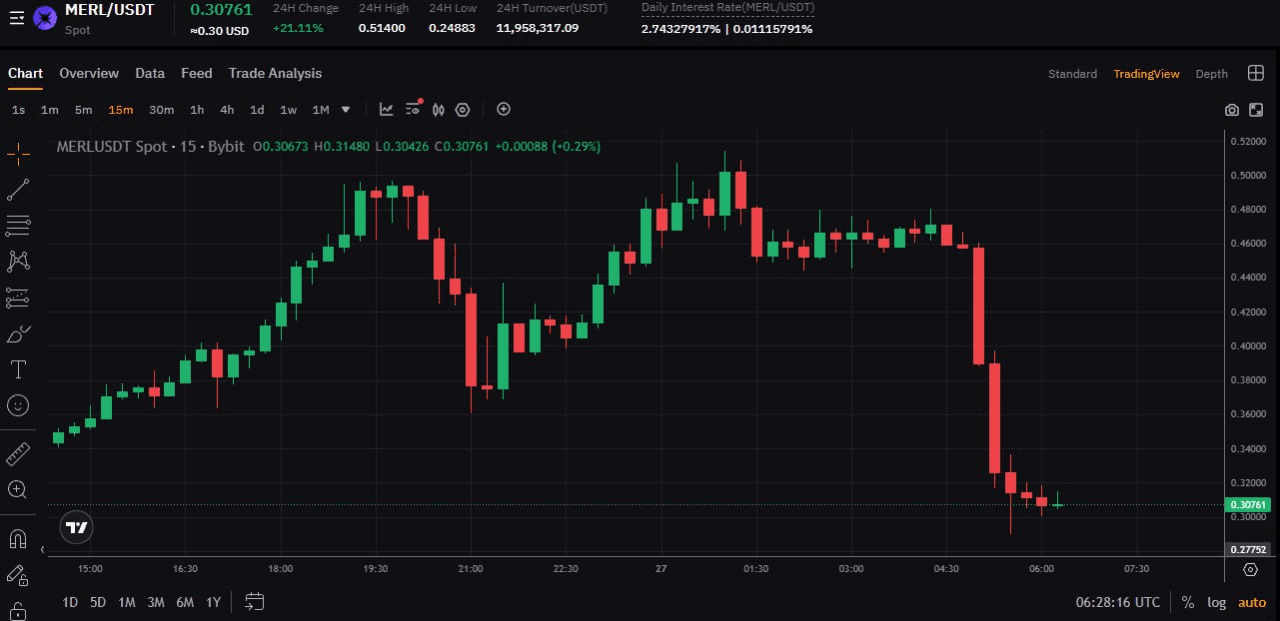Open the text annotation tool
Screen dimensions: 1280x621
click(x=17, y=369)
